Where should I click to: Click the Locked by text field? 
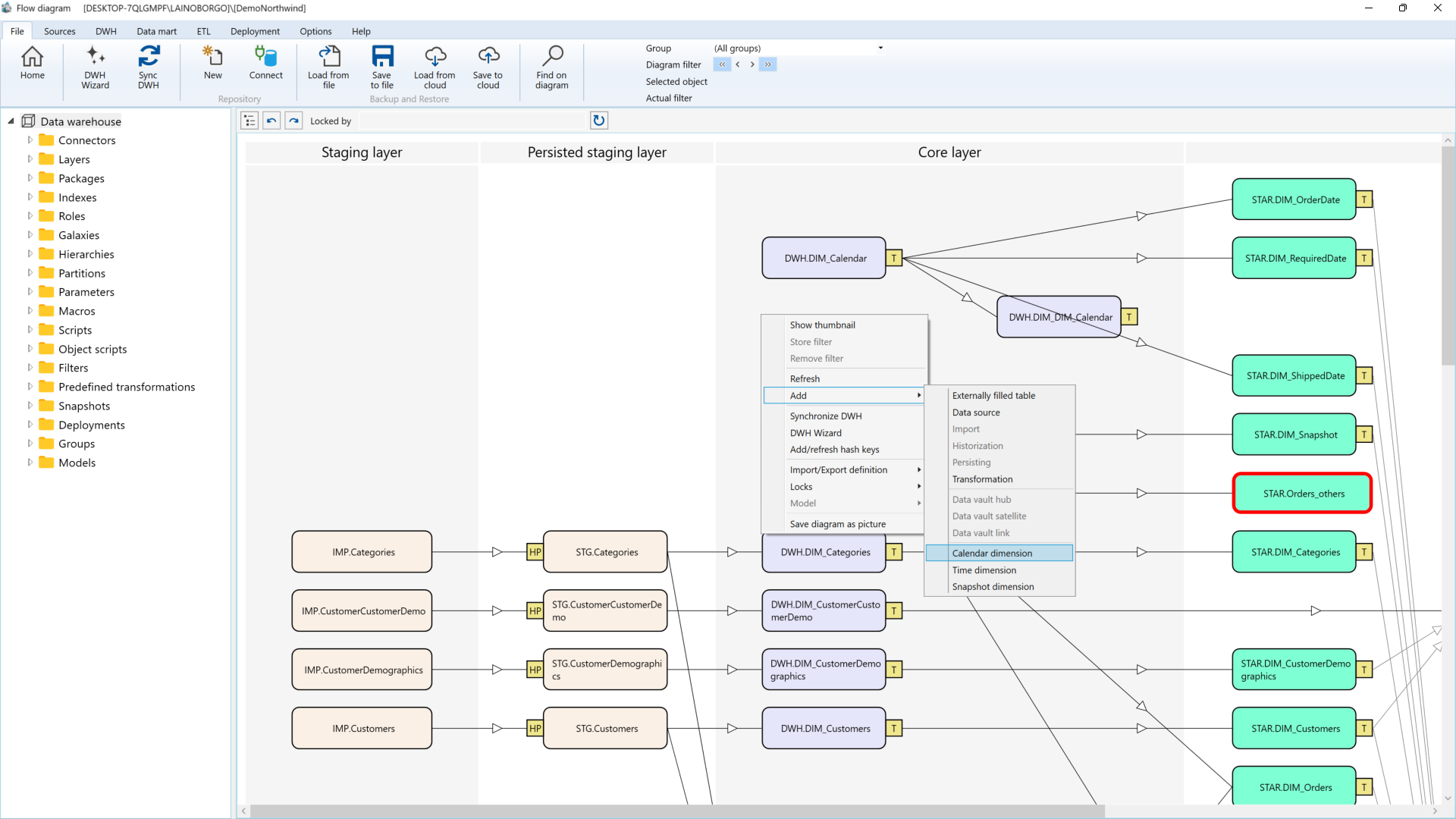point(473,121)
